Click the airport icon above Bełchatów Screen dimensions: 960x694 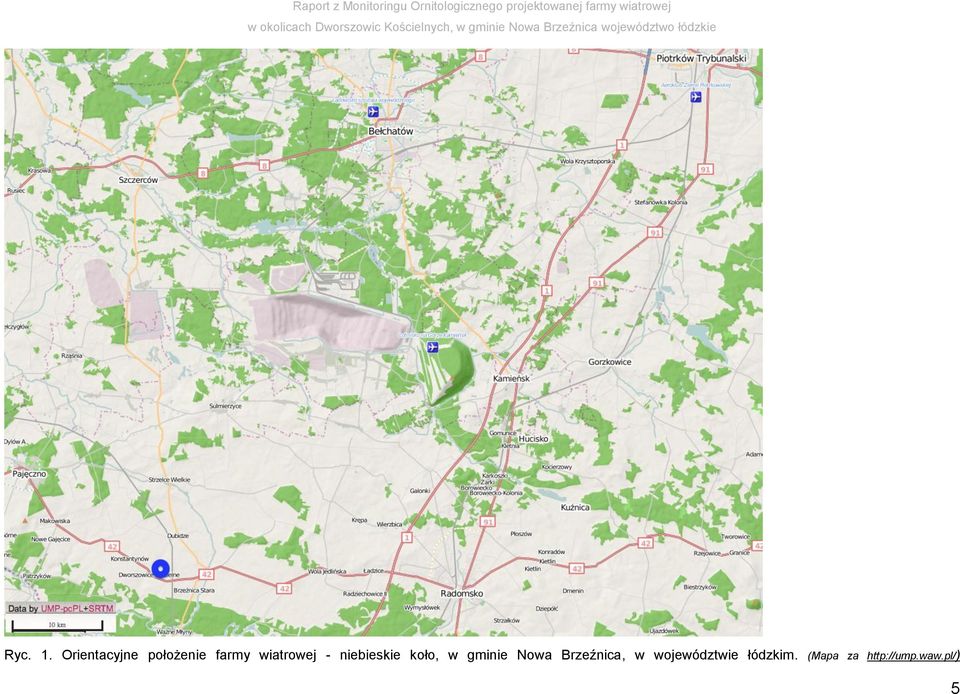[373, 111]
